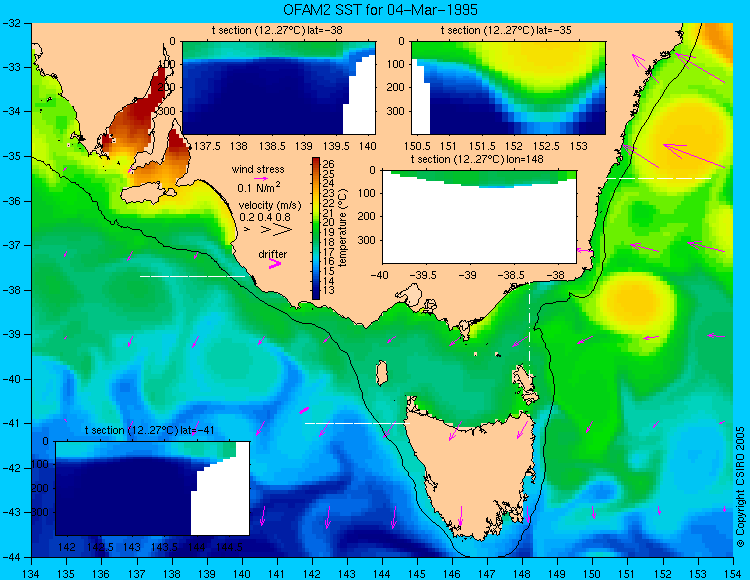Click the white dashed section line at latitude -41

357,423
